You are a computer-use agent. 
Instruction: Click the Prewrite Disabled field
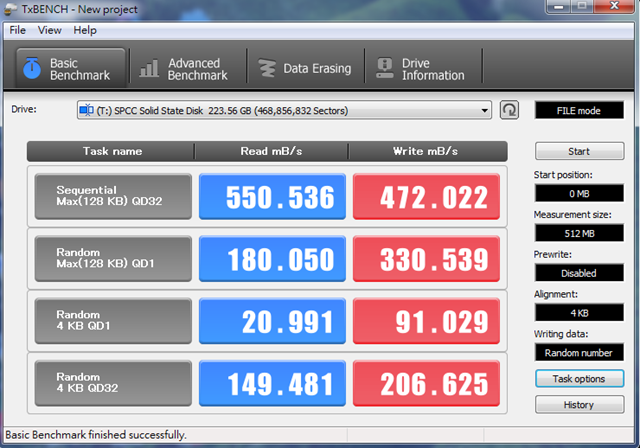click(579, 273)
